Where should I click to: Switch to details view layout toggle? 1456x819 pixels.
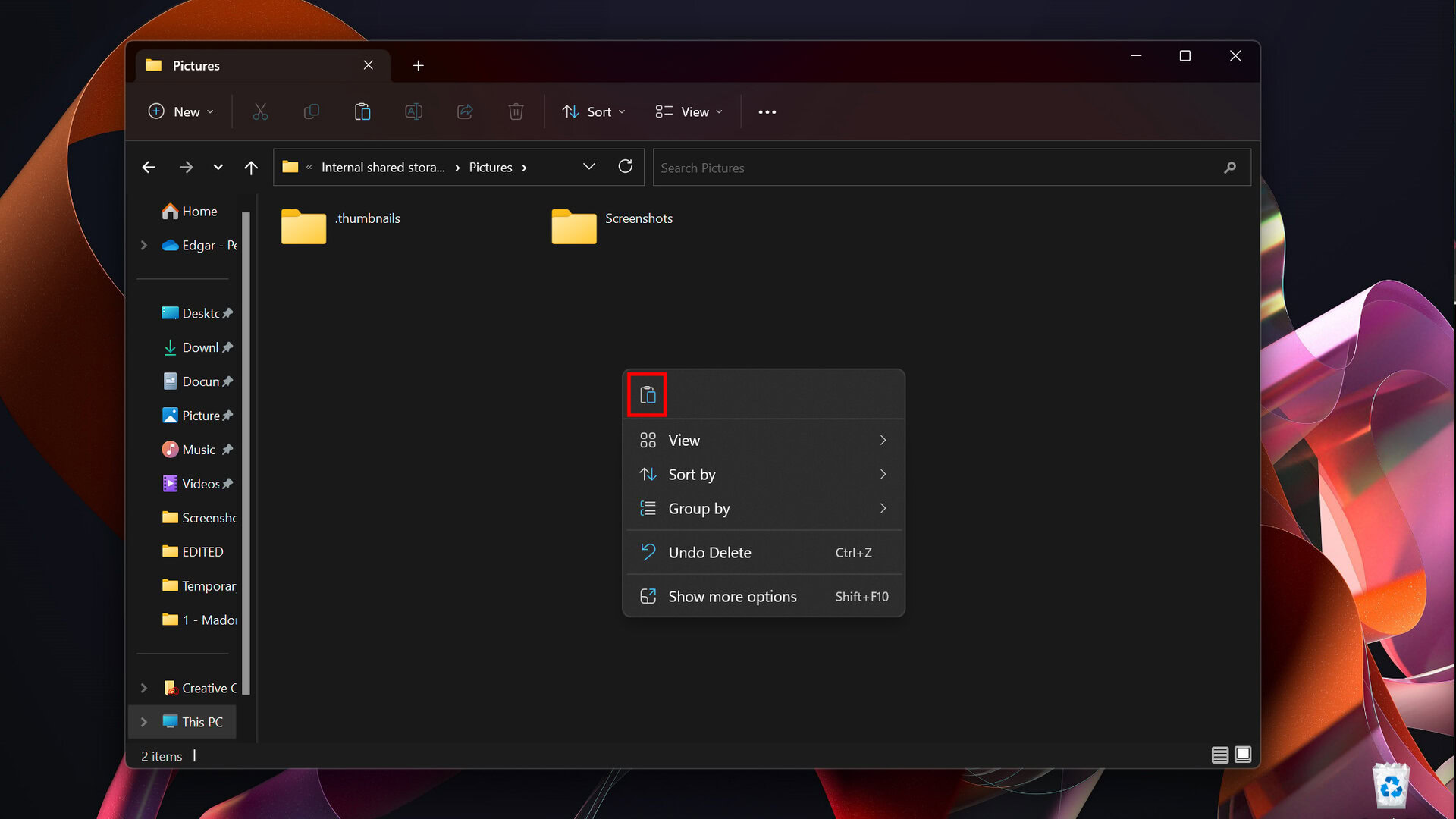coord(1219,755)
